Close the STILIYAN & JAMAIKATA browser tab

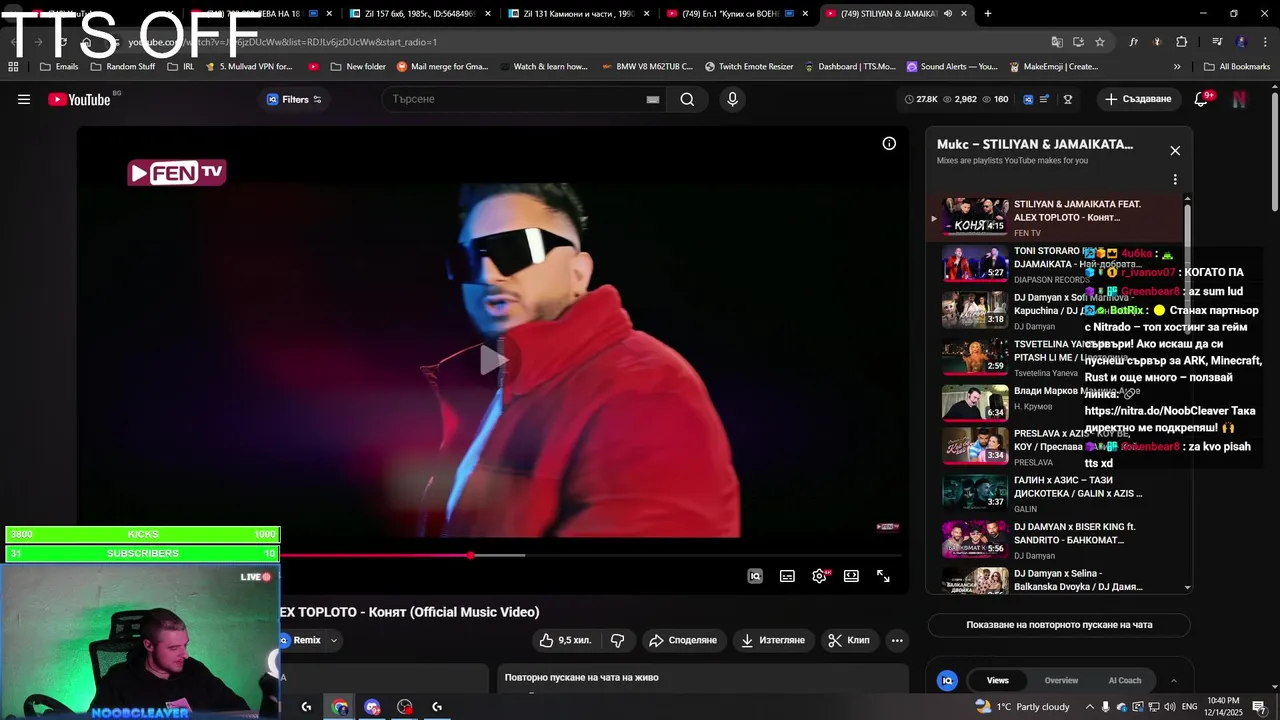pyautogui.click(x=963, y=14)
